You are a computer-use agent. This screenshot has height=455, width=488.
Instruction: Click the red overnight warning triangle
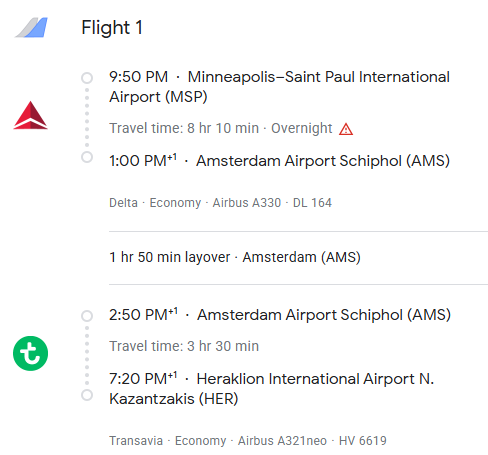[346, 129]
